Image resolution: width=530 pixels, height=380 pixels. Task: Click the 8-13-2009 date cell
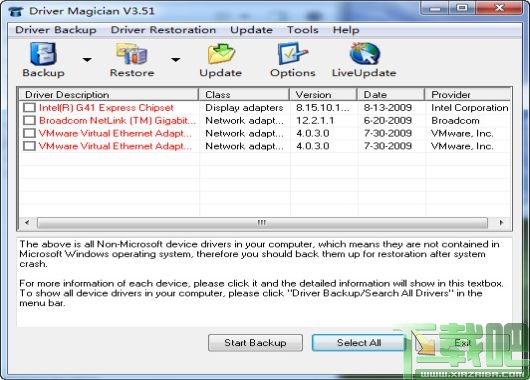click(x=388, y=108)
